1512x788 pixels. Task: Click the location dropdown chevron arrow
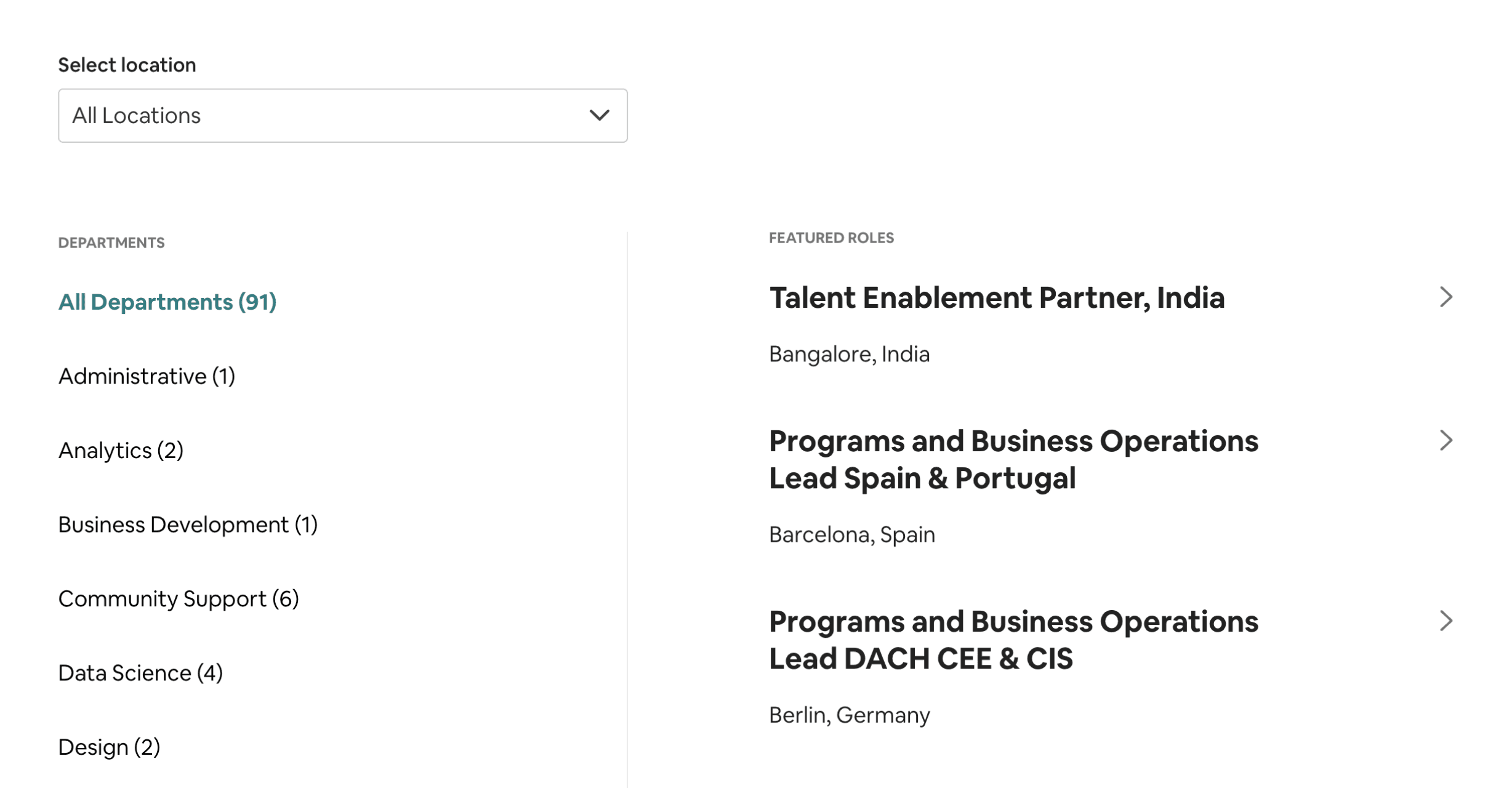(599, 116)
